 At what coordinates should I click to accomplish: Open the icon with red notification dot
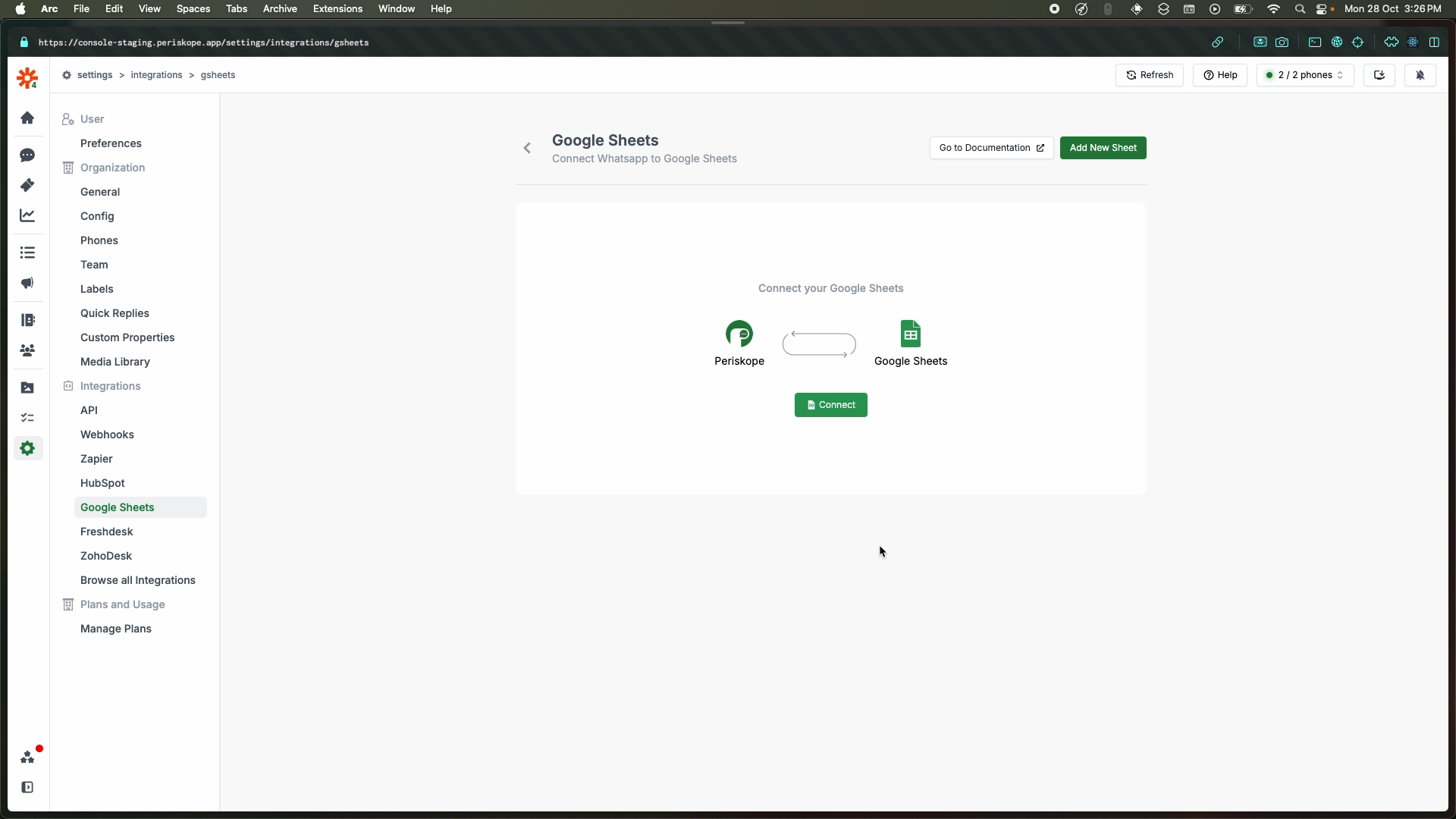pyautogui.click(x=28, y=757)
